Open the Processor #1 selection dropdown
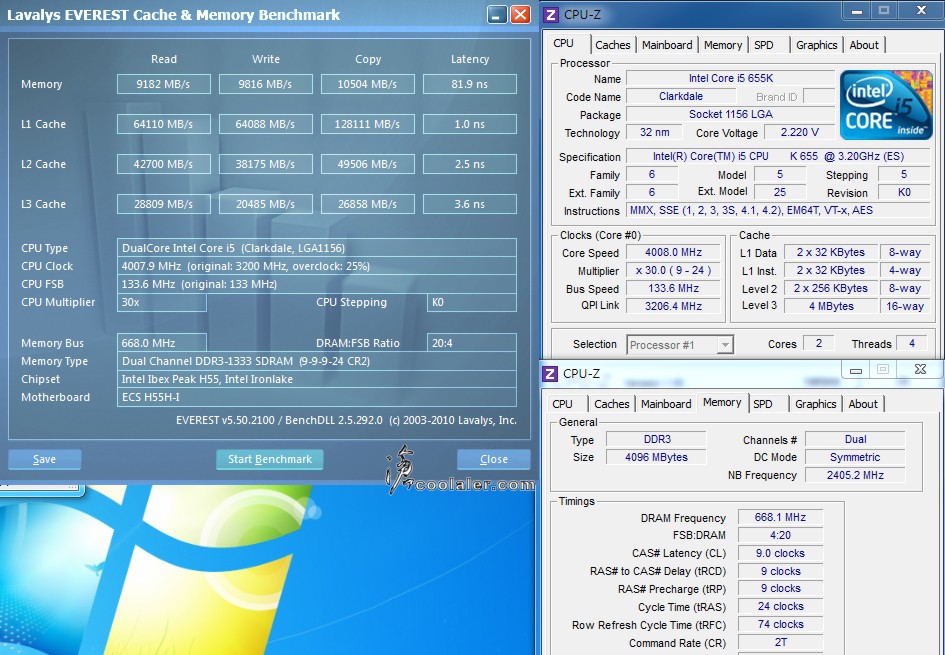 click(x=680, y=345)
